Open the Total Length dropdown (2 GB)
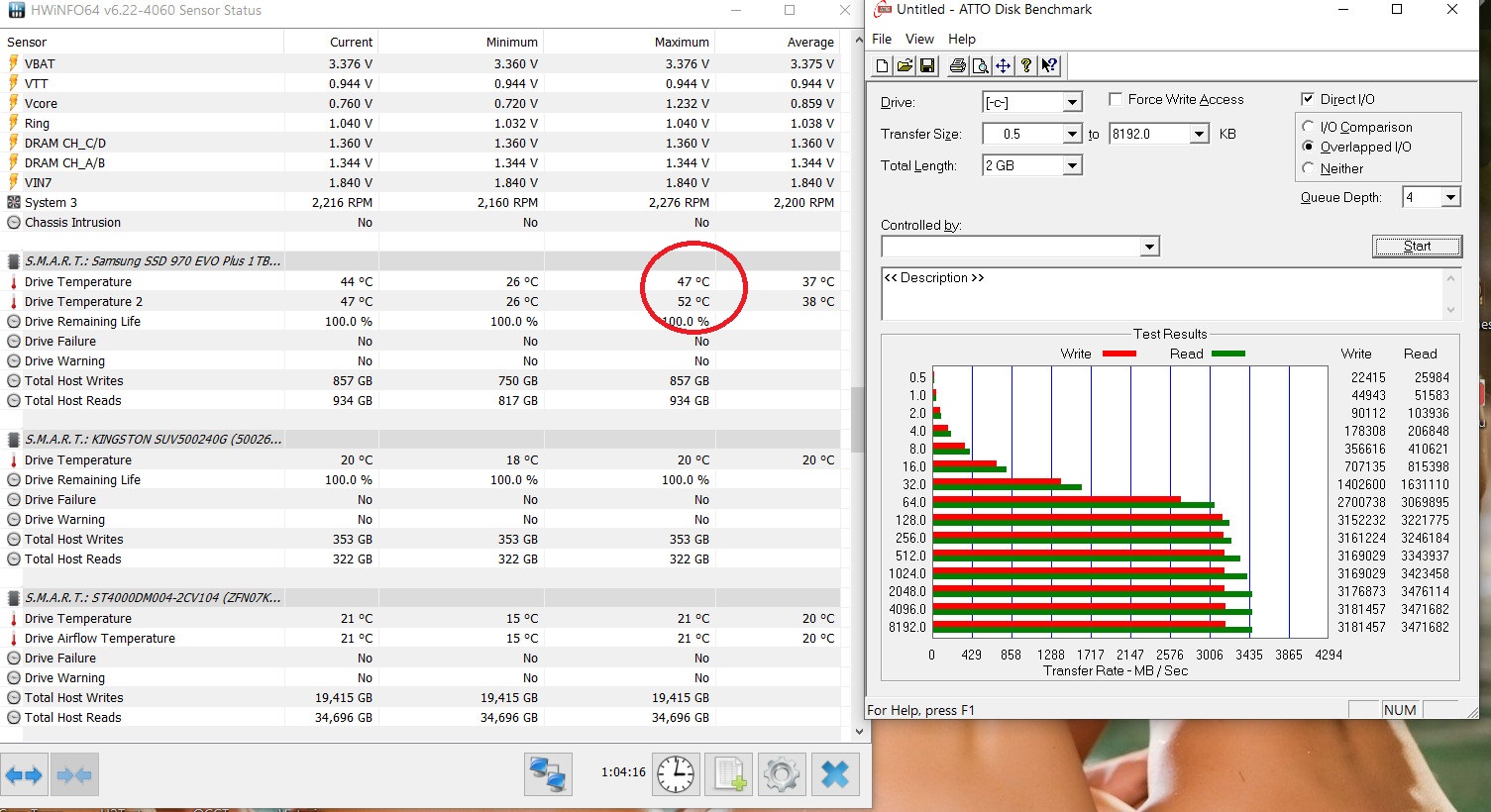Viewport: 1491px width, 812px height. 1072,165
